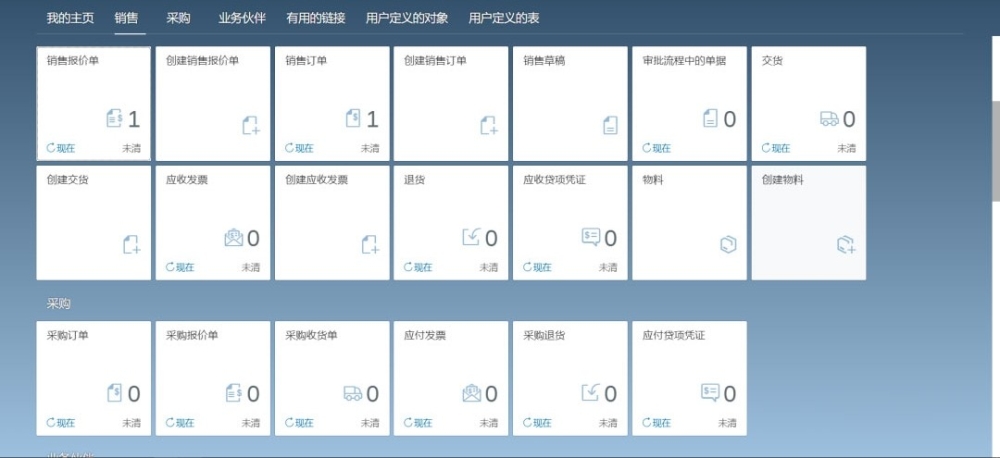This screenshot has width=1000, height=458.
Task: Click the 销售草稿 draft document icon
Action: coord(610,125)
